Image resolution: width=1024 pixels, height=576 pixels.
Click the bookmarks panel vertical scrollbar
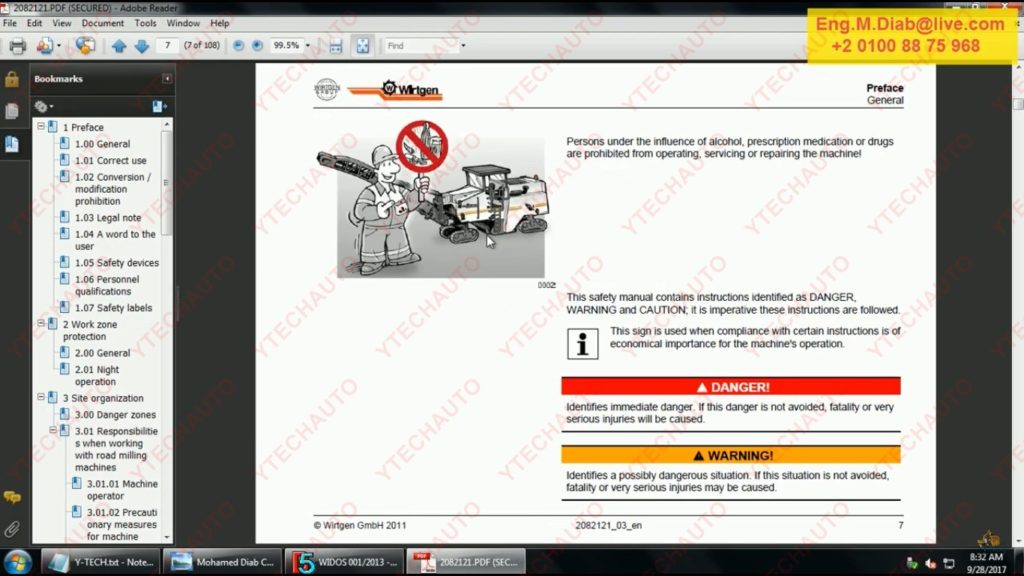coord(167,300)
